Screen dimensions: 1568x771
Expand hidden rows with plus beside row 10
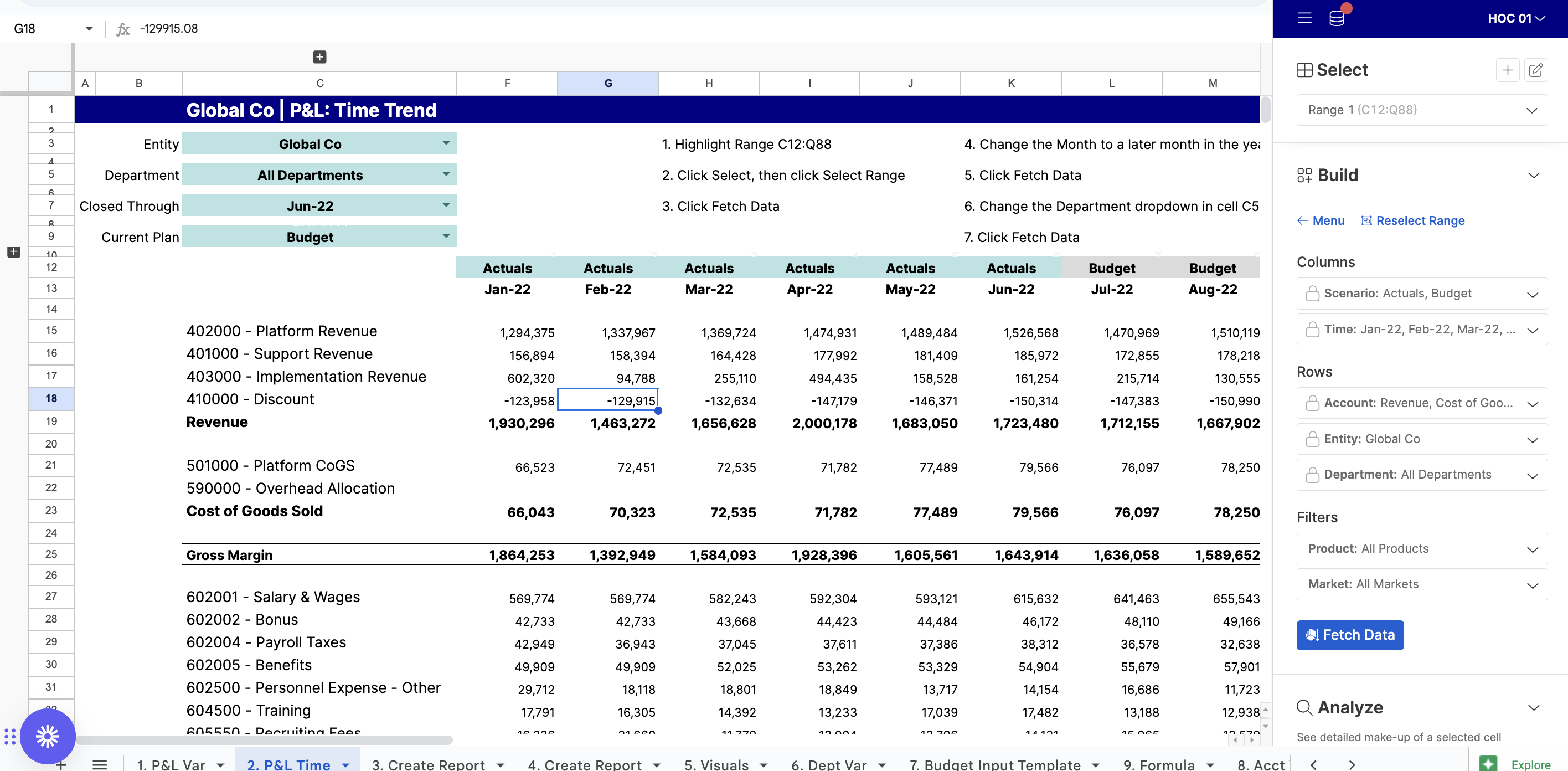point(14,252)
